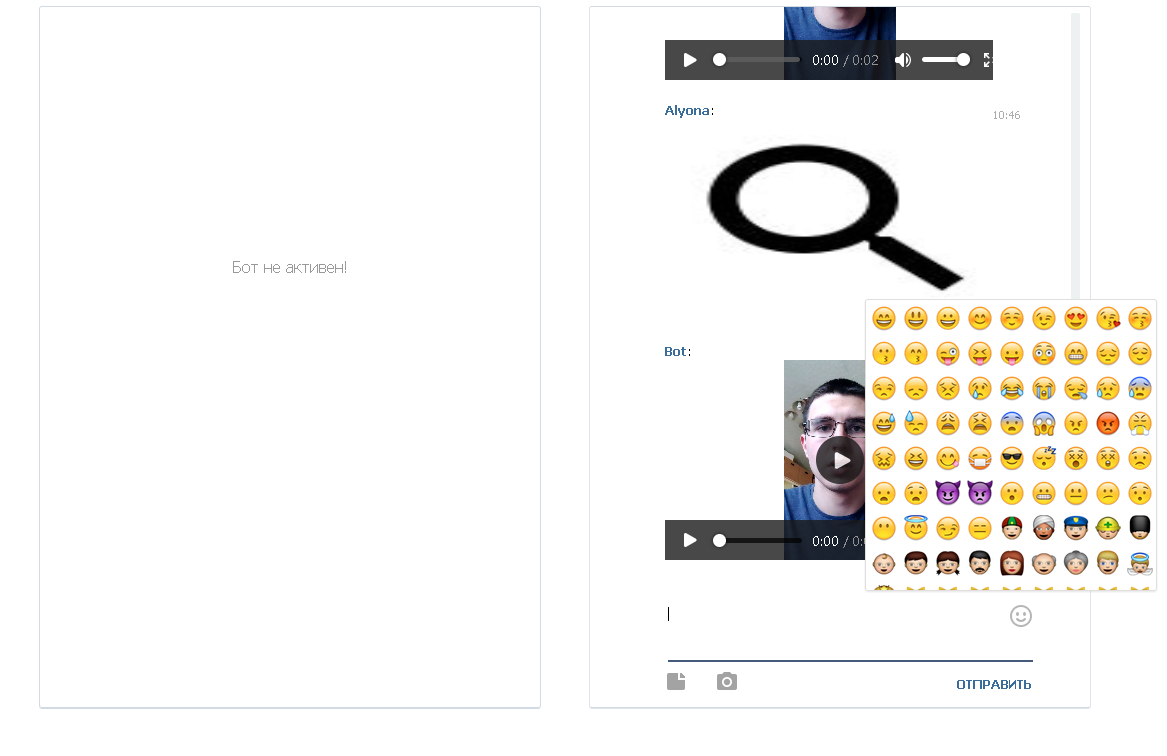
Task: Select the loudly crying emoji
Action: [1044, 388]
